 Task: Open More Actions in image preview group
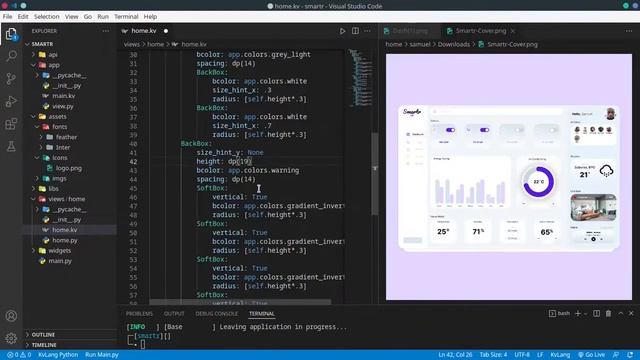629,31
